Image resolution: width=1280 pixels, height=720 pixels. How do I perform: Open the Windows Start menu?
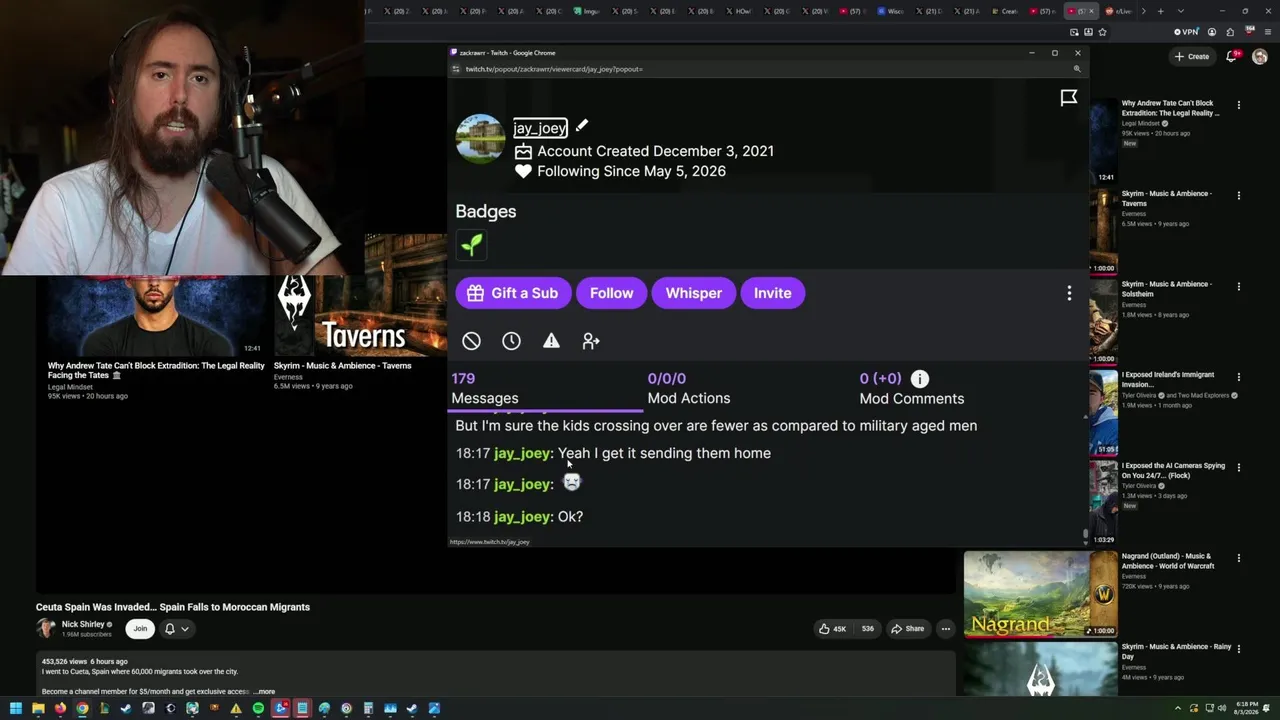point(16,709)
